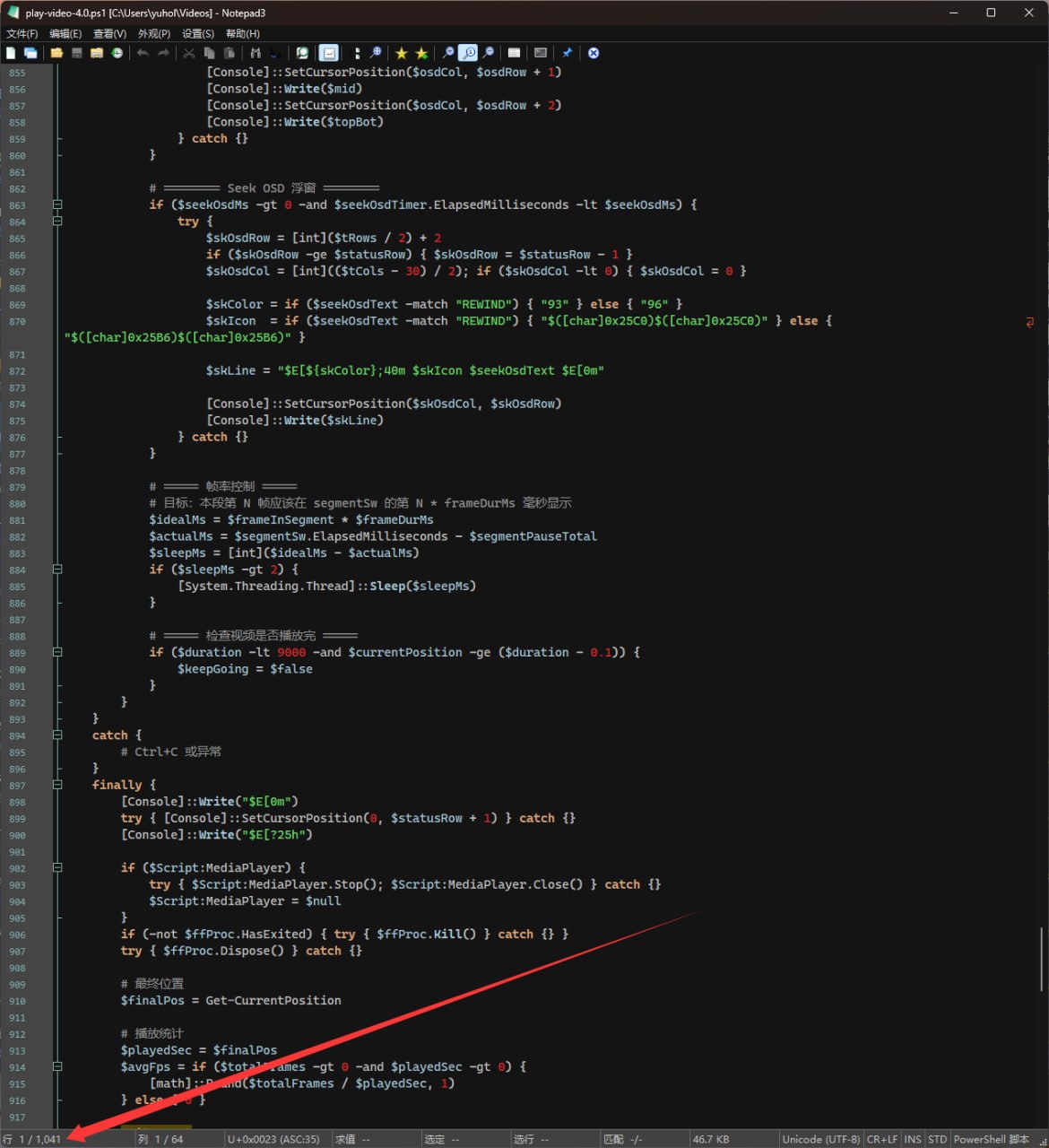
Task: Open the 外观(P) menu
Action: [154, 33]
